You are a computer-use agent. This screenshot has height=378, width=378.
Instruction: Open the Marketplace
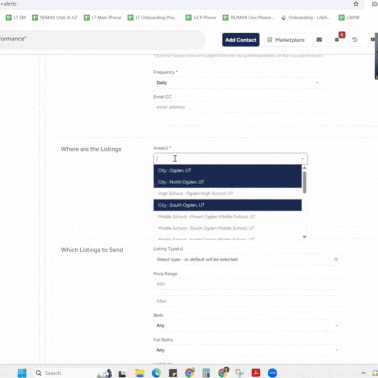pos(286,40)
